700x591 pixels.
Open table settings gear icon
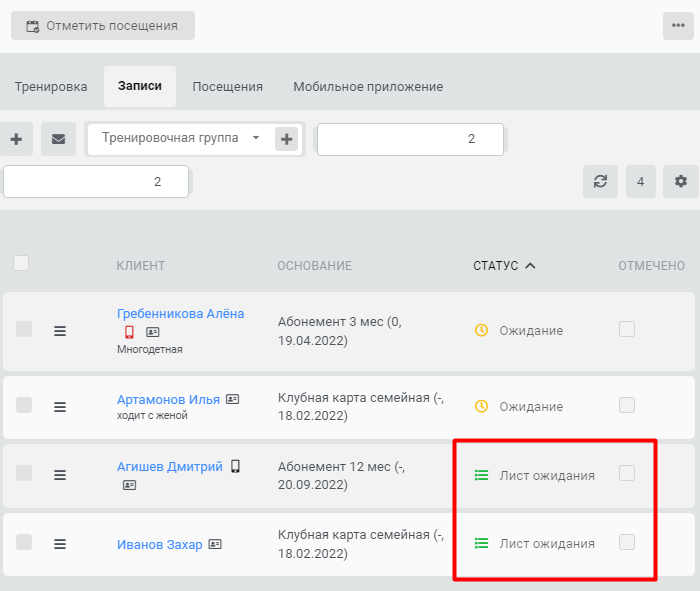point(680,182)
